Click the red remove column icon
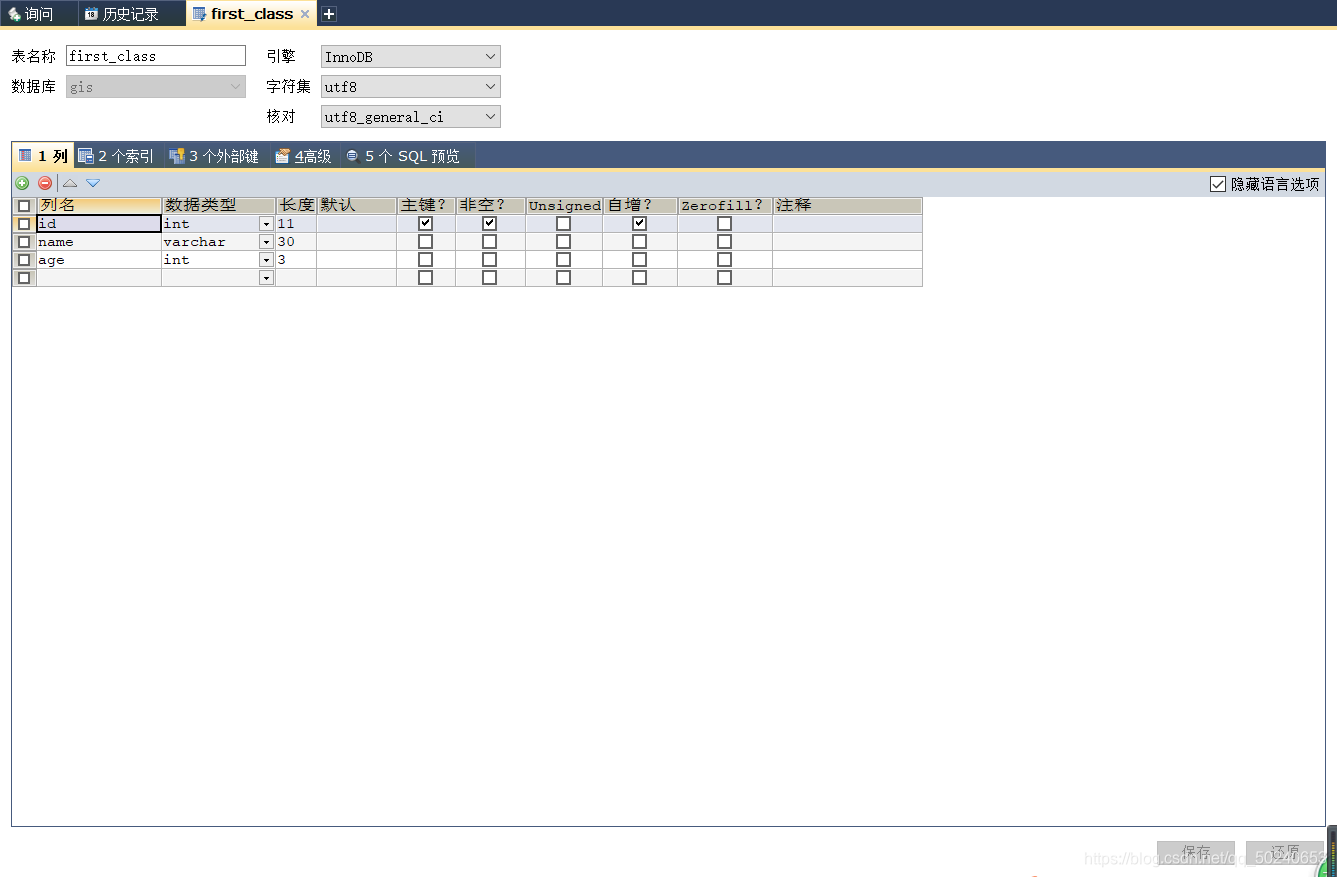The image size is (1337, 877). (x=45, y=183)
